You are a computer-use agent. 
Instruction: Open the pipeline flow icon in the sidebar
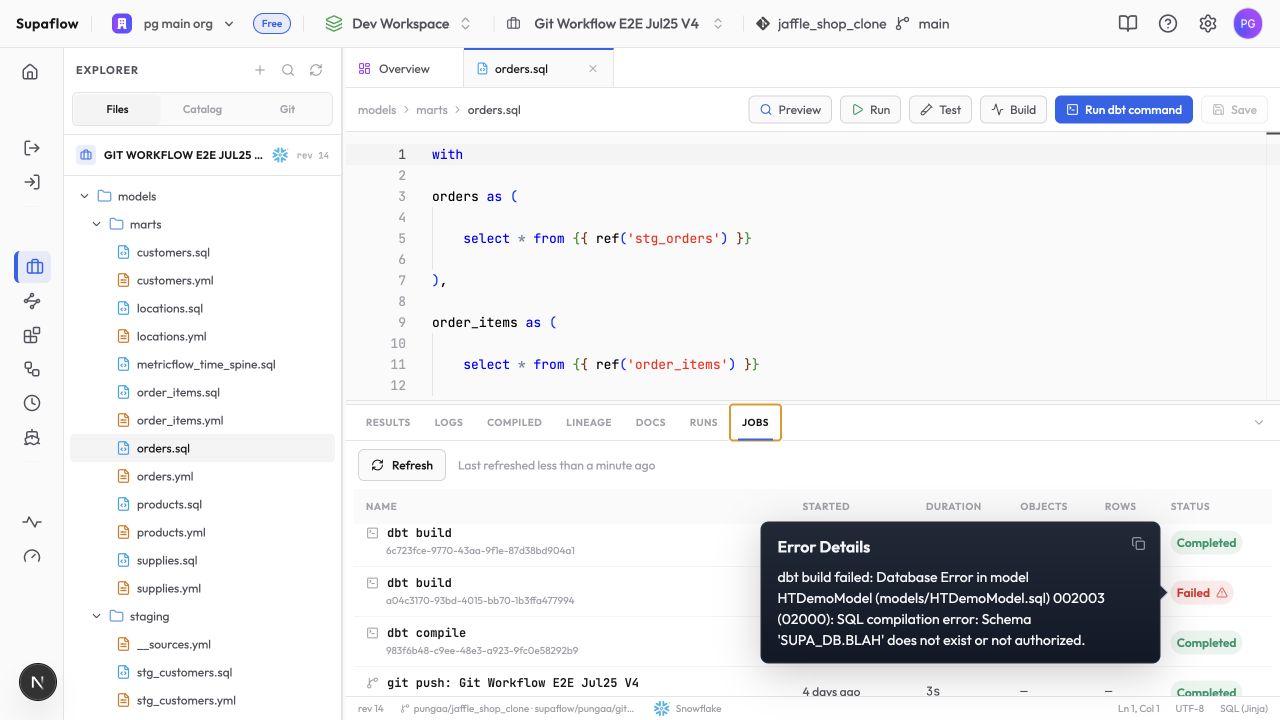[x=31, y=301]
